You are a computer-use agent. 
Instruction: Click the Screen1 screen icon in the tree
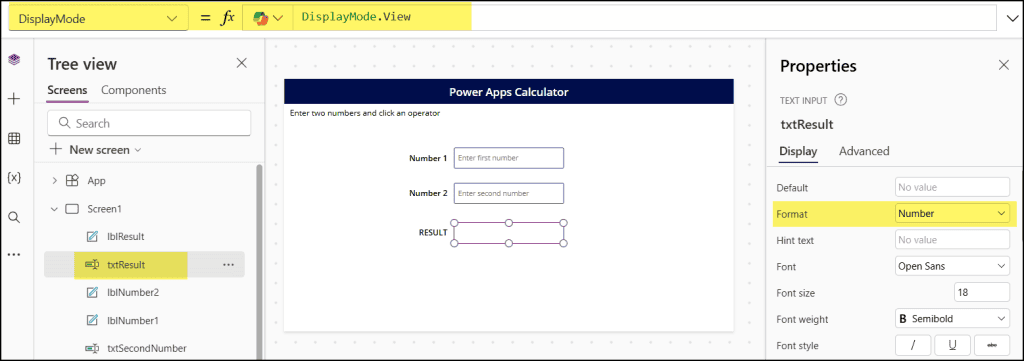(72, 209)
